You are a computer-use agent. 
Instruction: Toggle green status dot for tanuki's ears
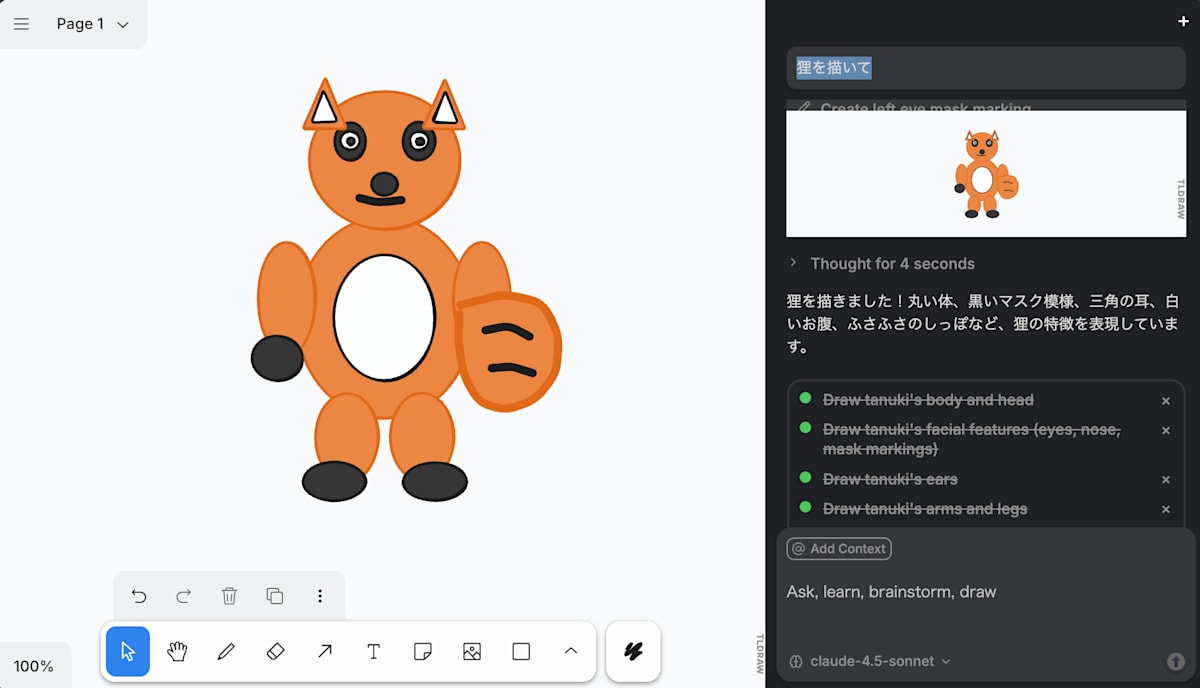tap(805, 477)
